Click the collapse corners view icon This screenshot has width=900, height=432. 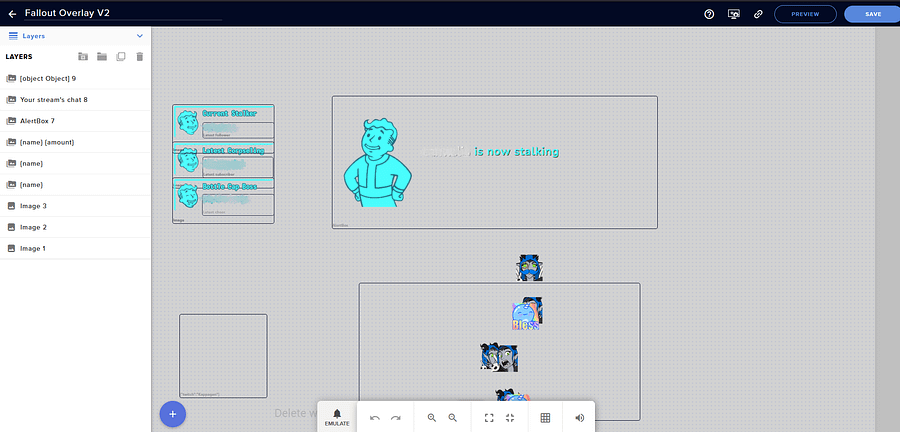point(510,418)
